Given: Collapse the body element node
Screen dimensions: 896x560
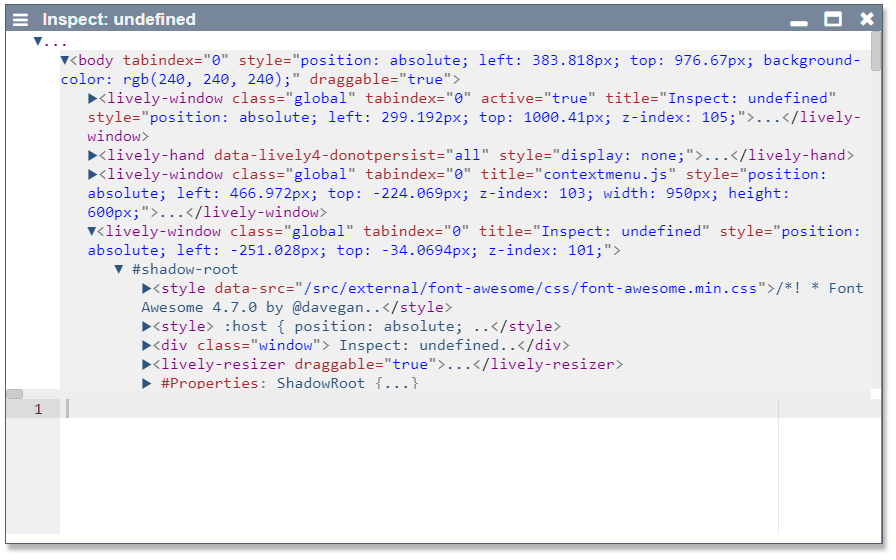Looking at the screenshot, I should click(x=65, y=60).
